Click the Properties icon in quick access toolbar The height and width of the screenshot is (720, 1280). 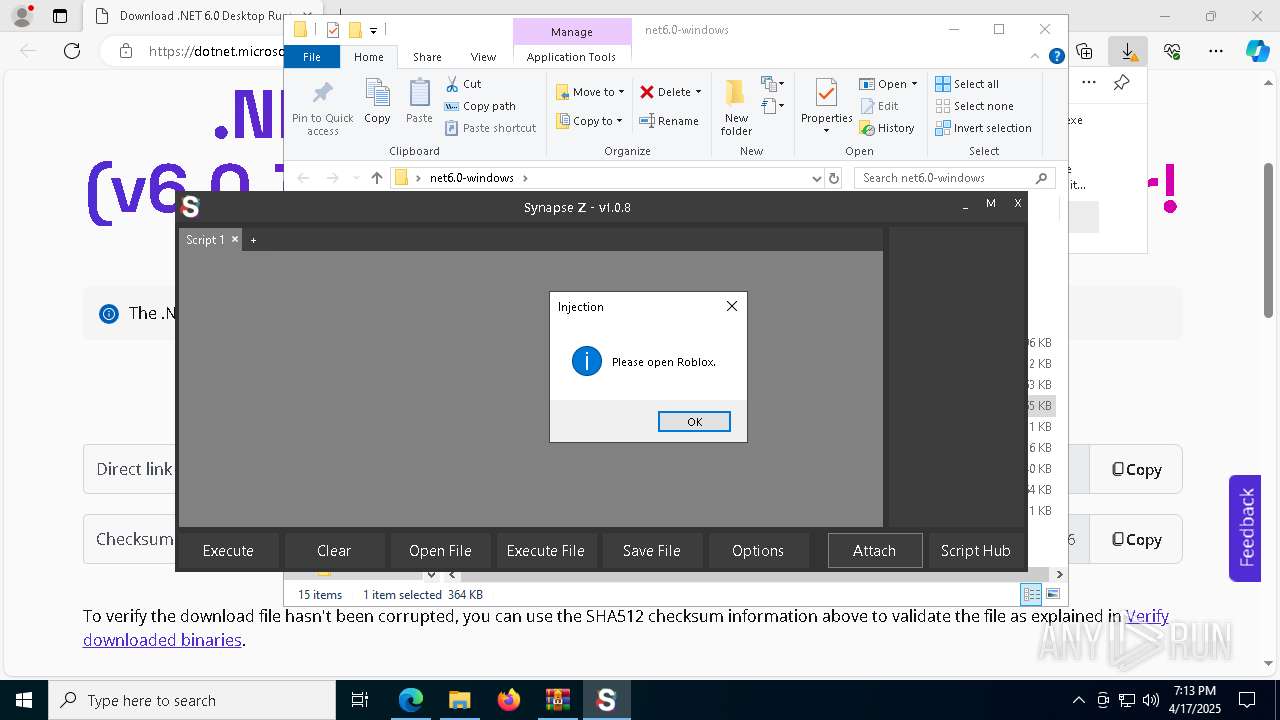coord(333,30)
